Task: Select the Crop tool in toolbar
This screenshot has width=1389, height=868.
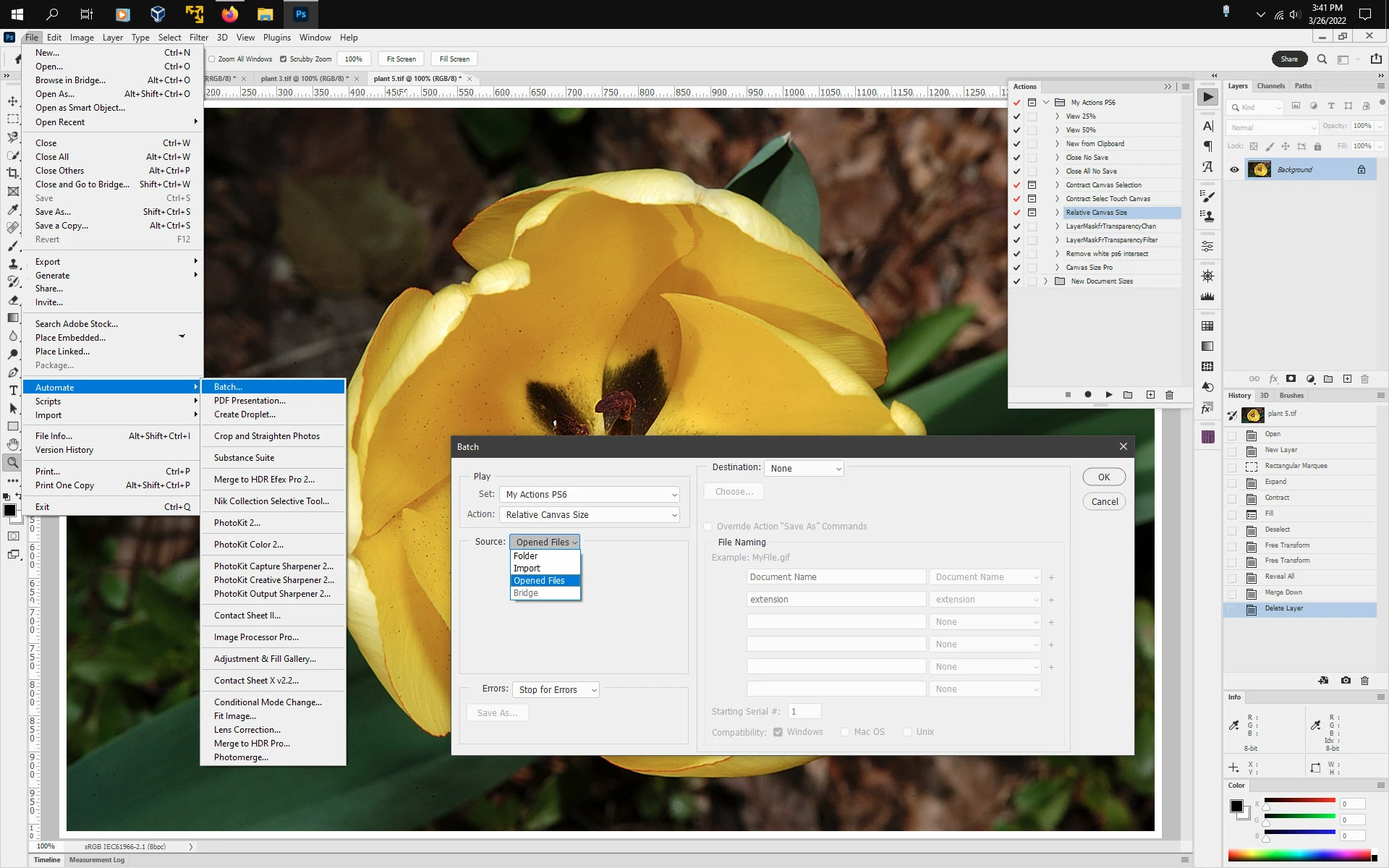Action: [13, 173]
